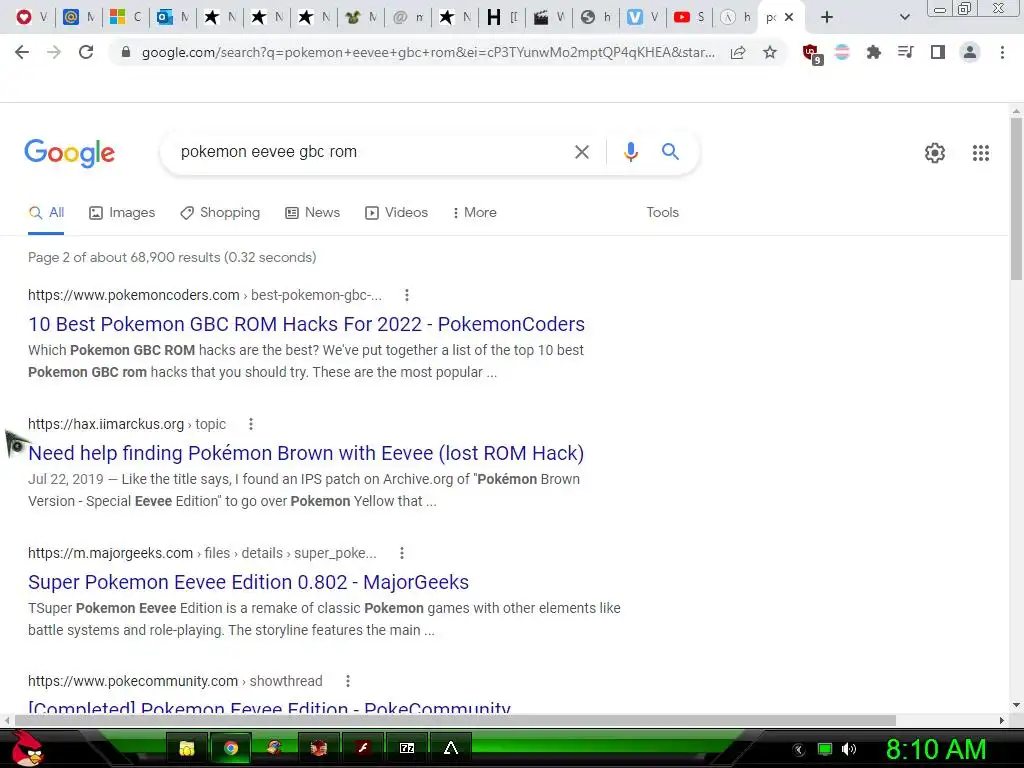Click the green monitor tray icon
This screenshot has height=768, width=1024.
point(825,749)
